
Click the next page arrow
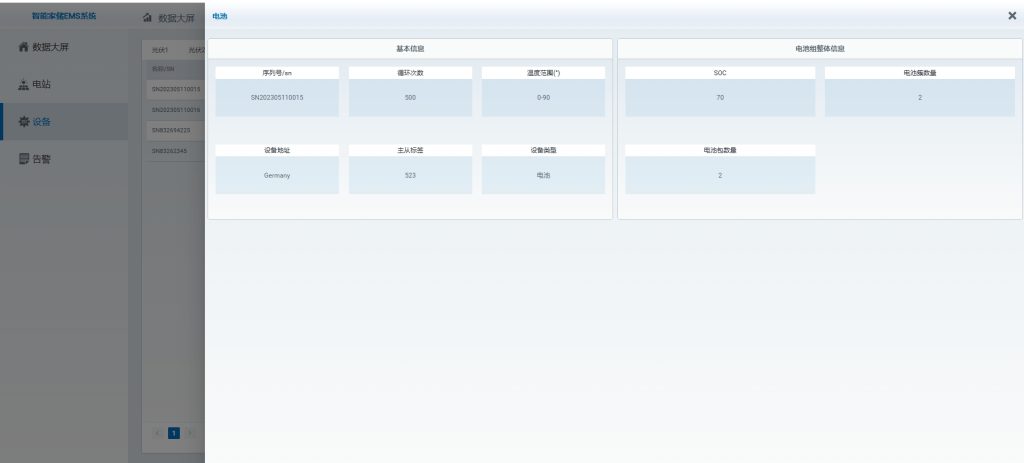[x=190, y=433]
